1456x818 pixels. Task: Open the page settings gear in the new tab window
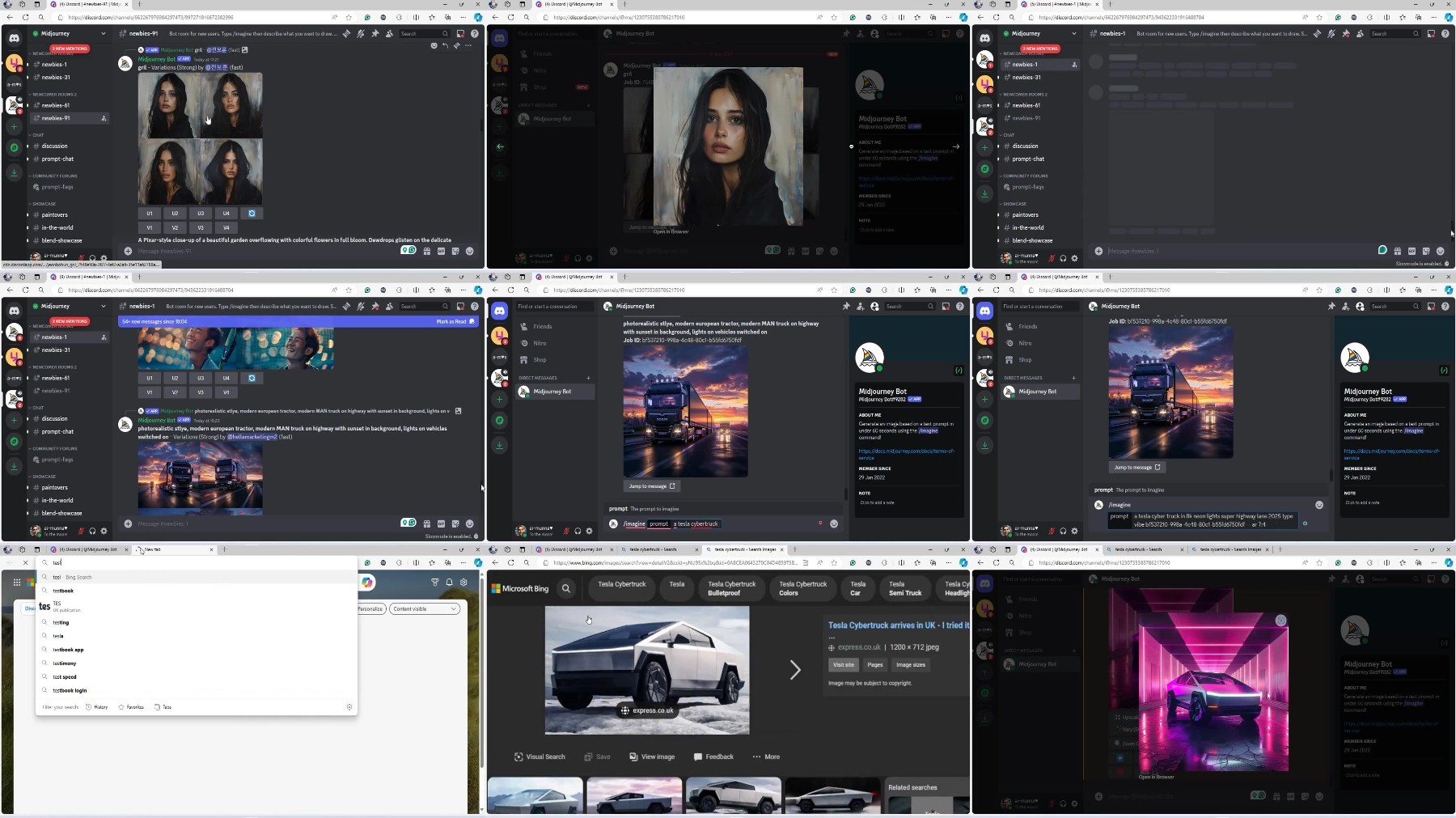tap(463, 582)
